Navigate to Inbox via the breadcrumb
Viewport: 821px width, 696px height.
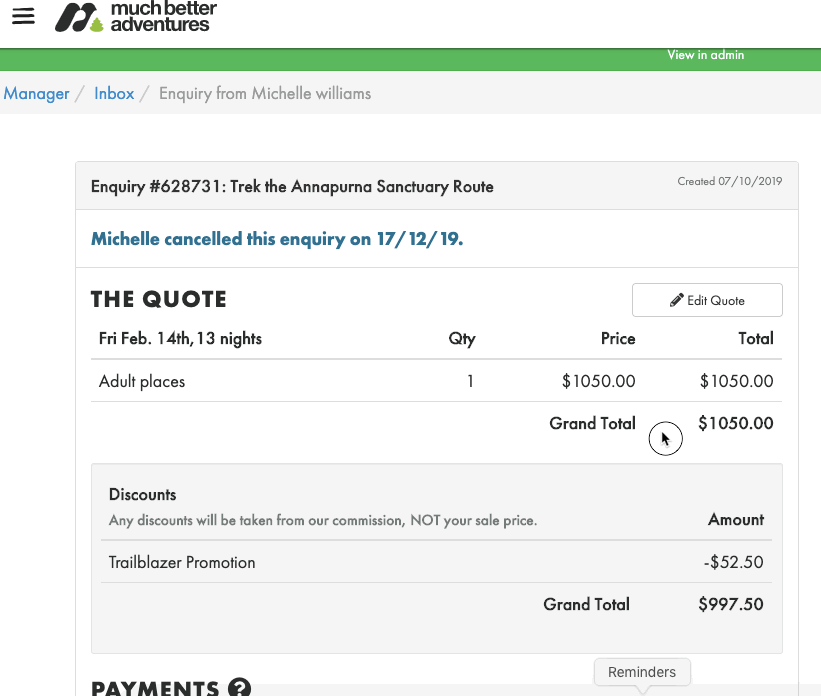tap(114, 93)
